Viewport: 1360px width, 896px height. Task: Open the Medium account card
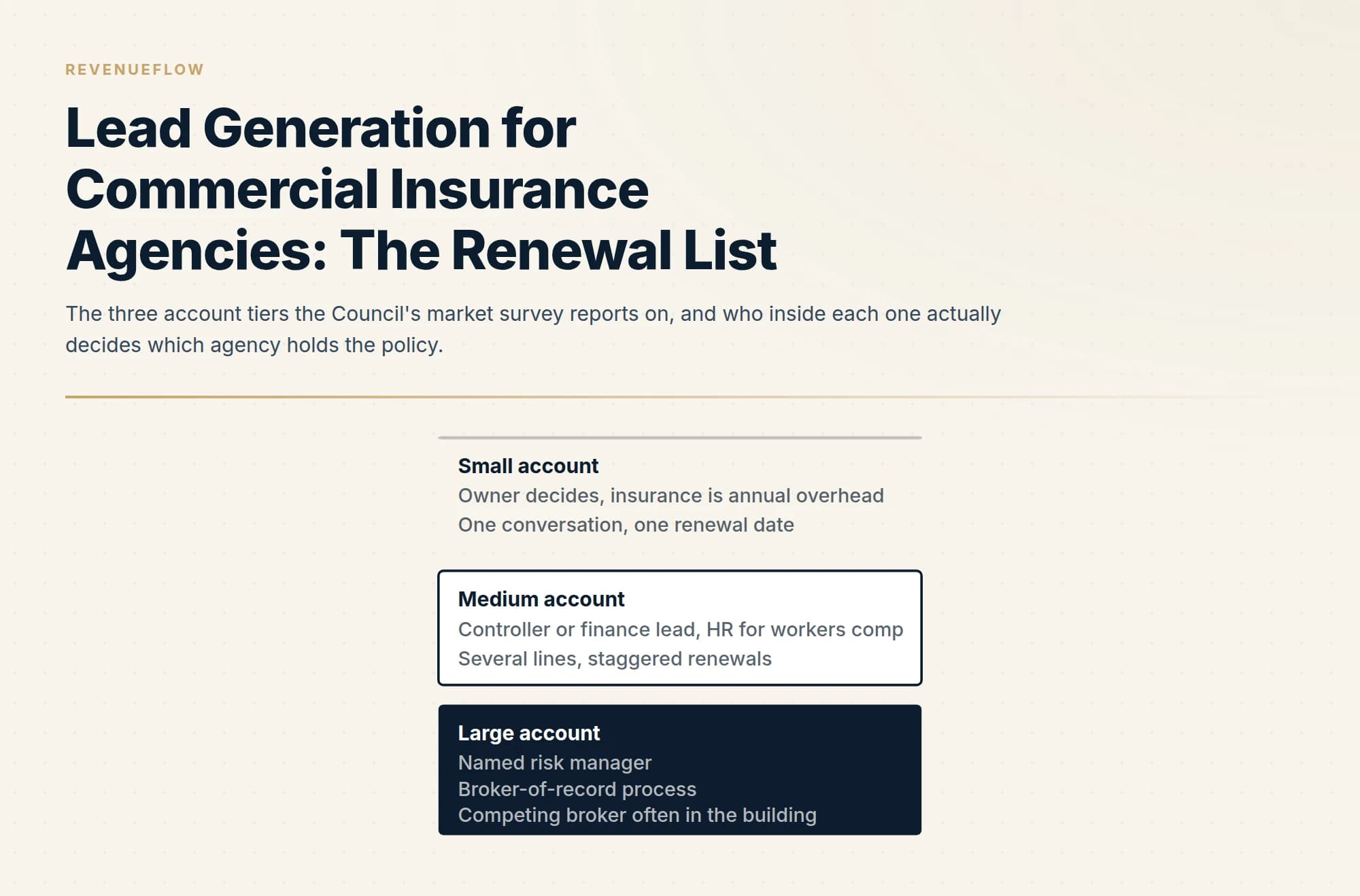680,627
